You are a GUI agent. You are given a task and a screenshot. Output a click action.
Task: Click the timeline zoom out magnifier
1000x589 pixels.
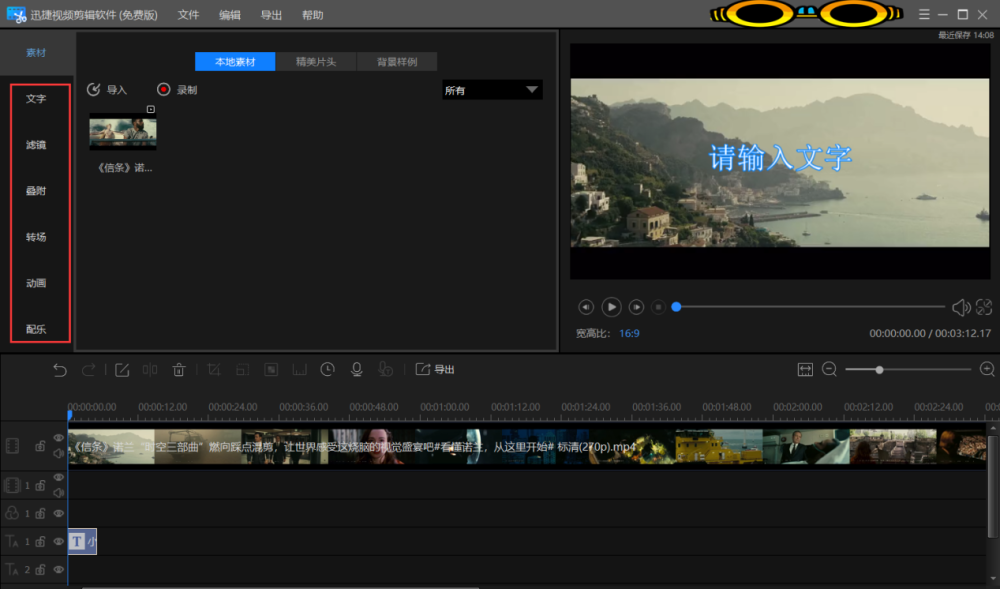point(829,370)
